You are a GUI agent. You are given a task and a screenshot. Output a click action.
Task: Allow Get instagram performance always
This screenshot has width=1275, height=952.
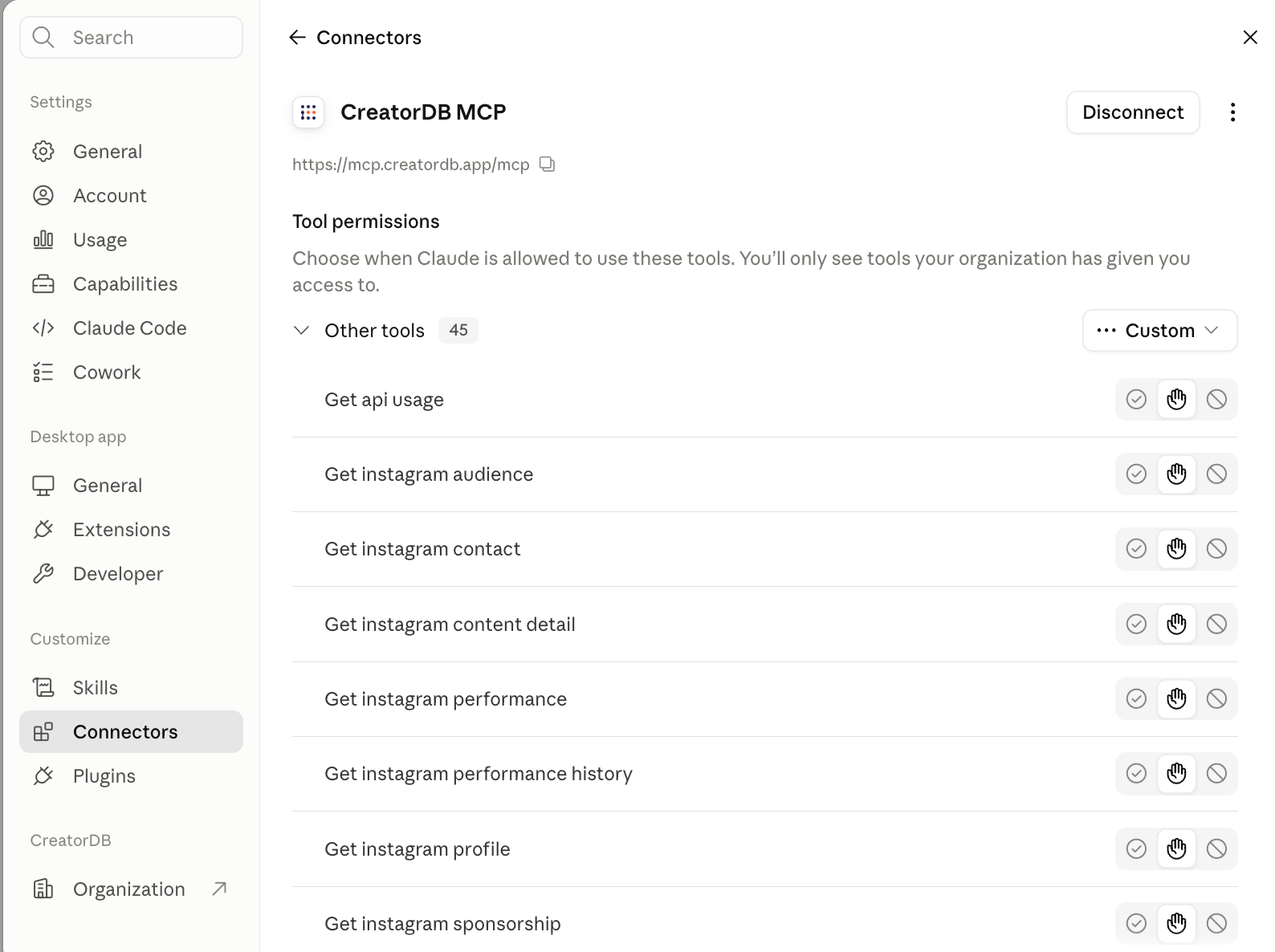1136,699
